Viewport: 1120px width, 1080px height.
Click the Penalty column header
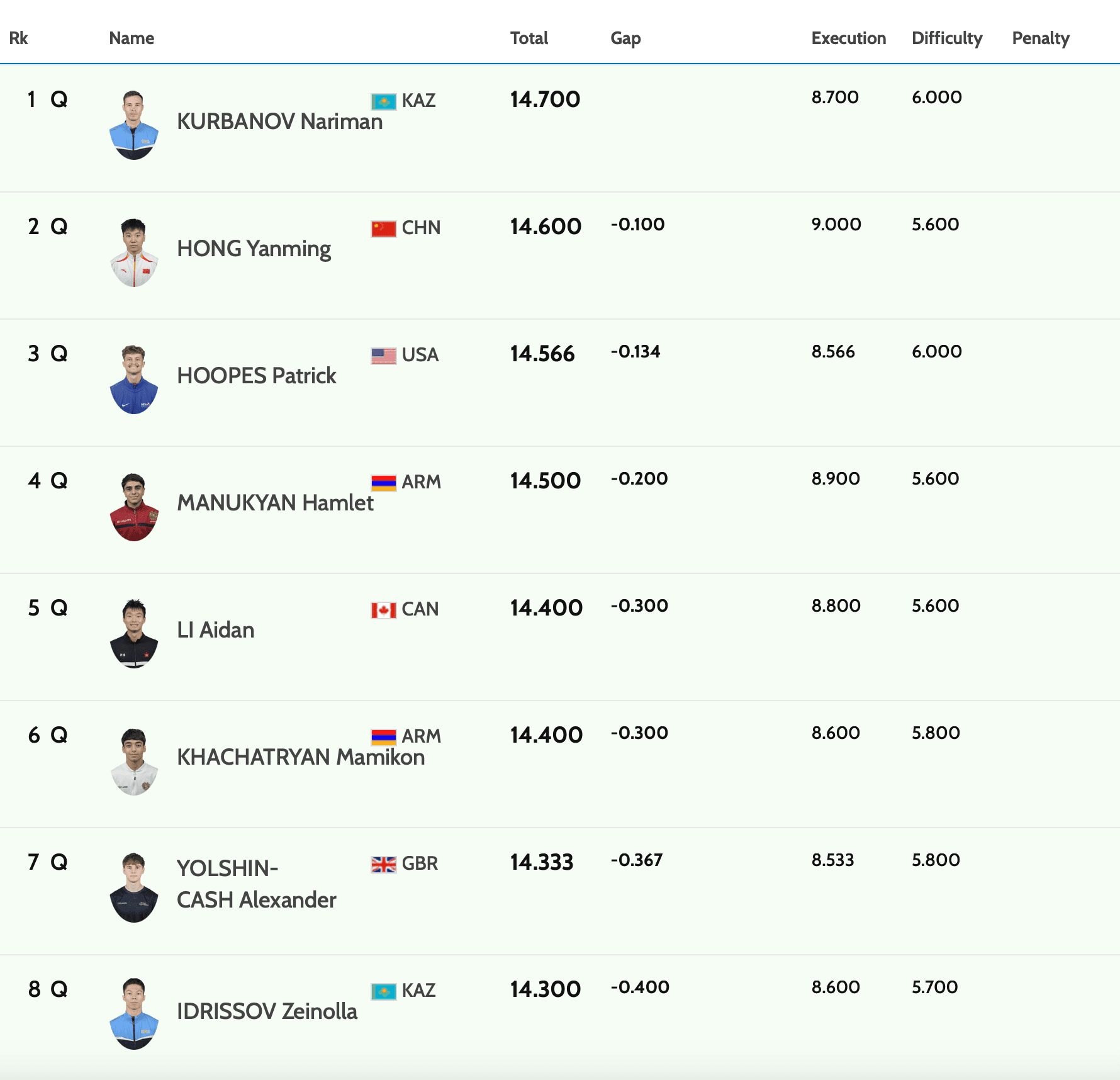pos(1040,38)
